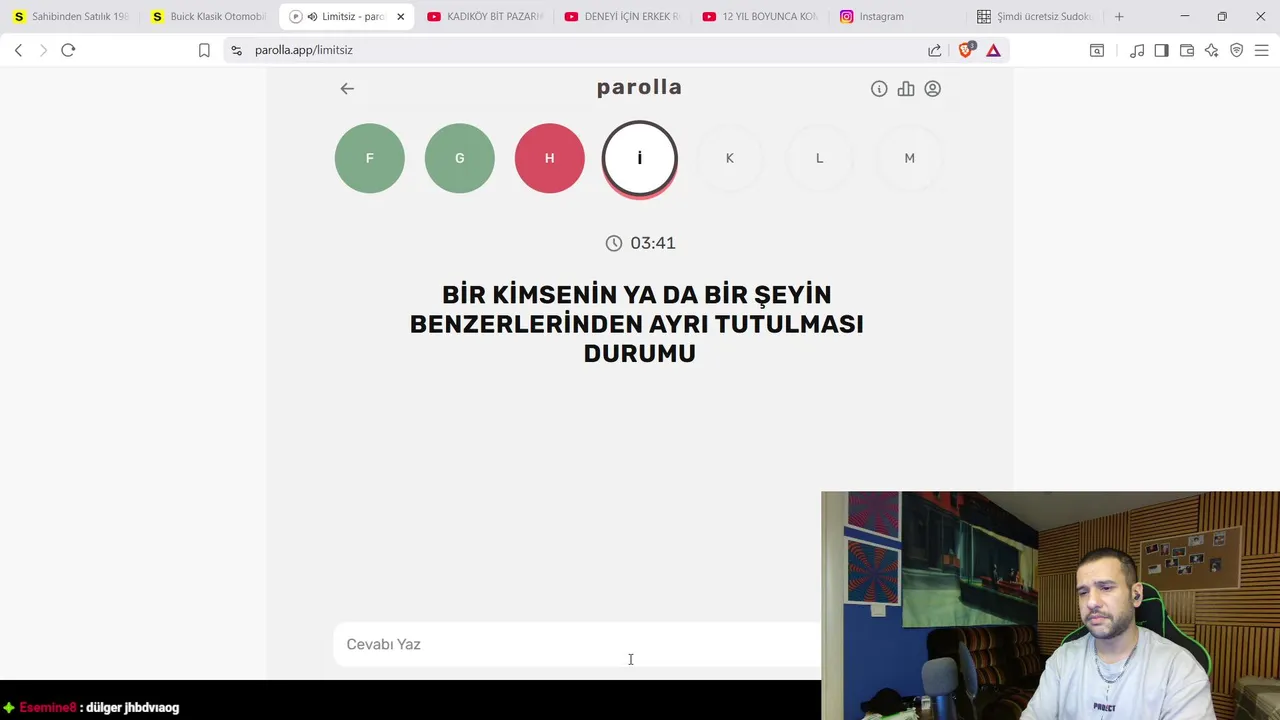1280x720 pixels.
Task: Open the parolla info icon
Action: point(879,89)
